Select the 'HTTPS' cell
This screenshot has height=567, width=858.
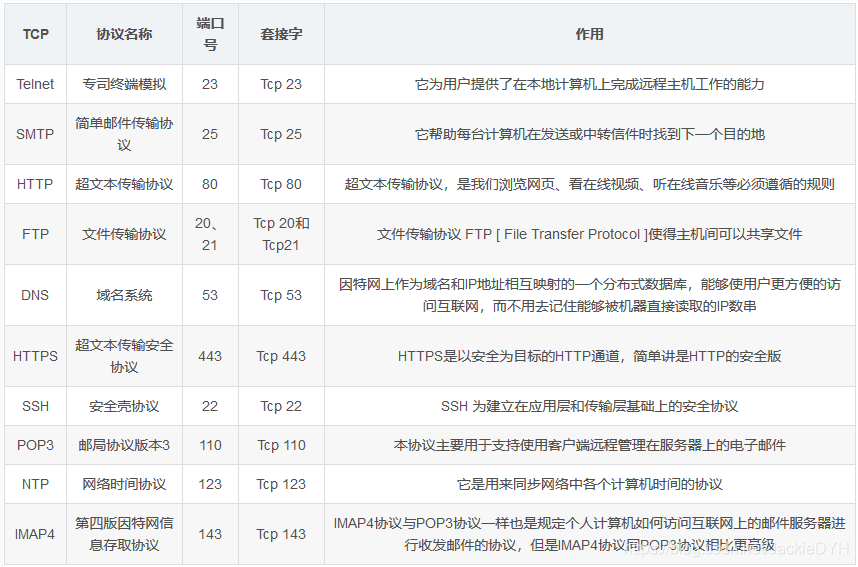[x=36, y=356]
